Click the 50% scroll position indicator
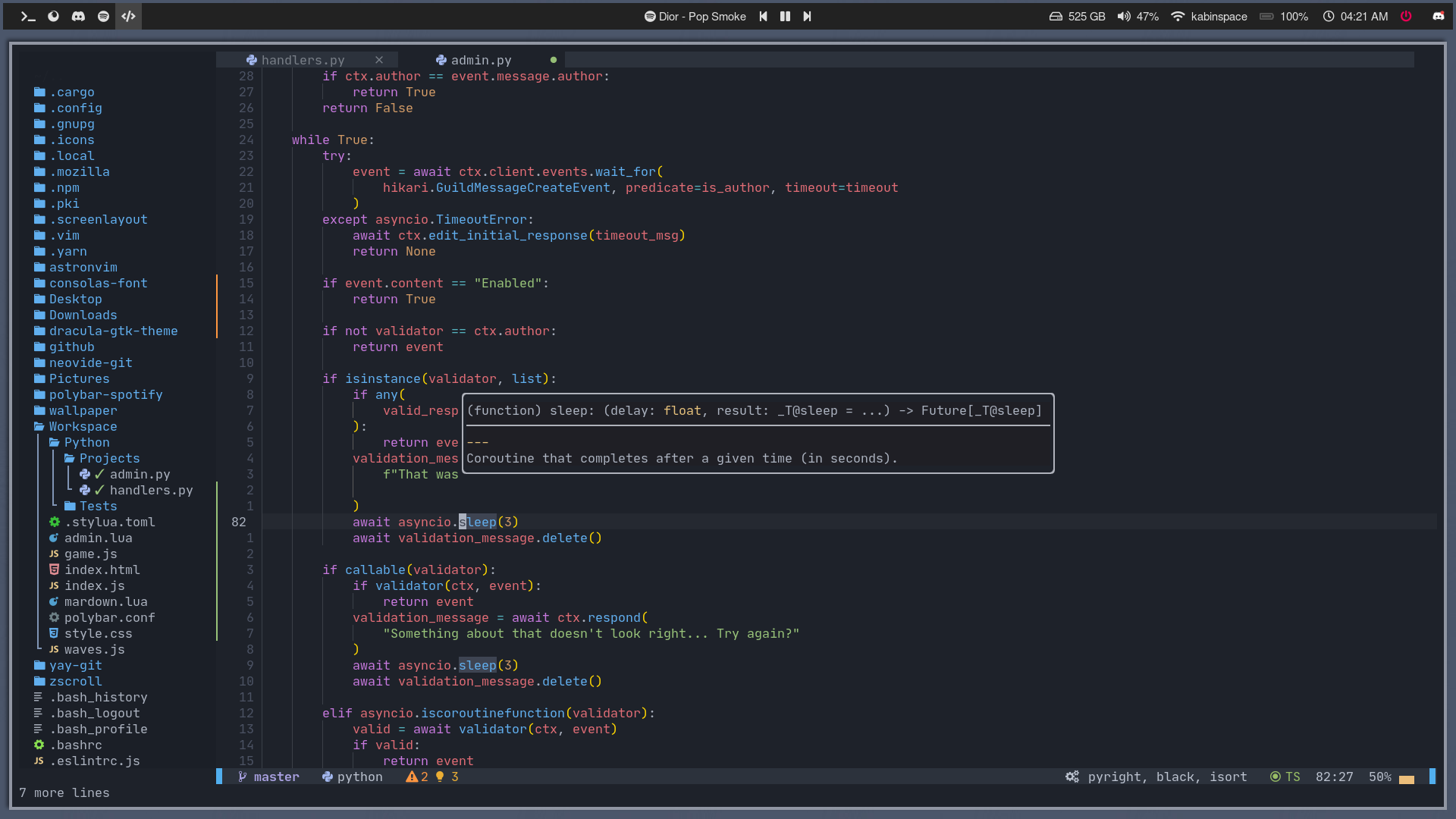The image size is (1456, 819). pyautogui.click(x=1379, y=777)
